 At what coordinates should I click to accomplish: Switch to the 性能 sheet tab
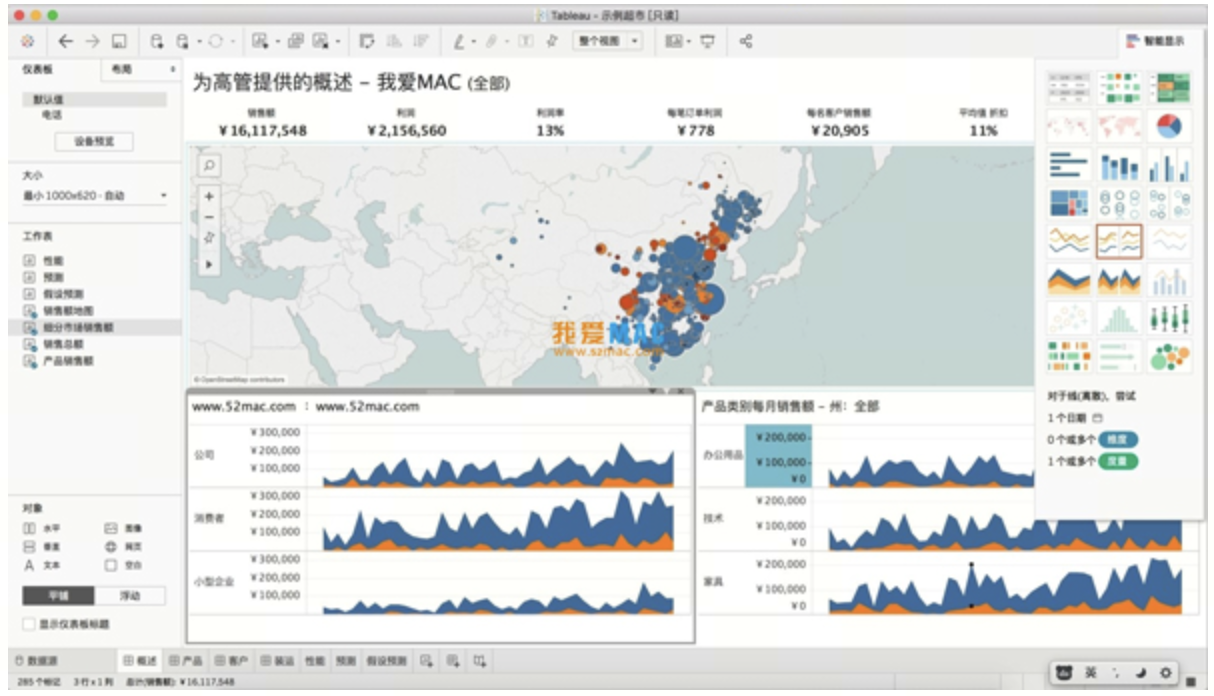314,661
